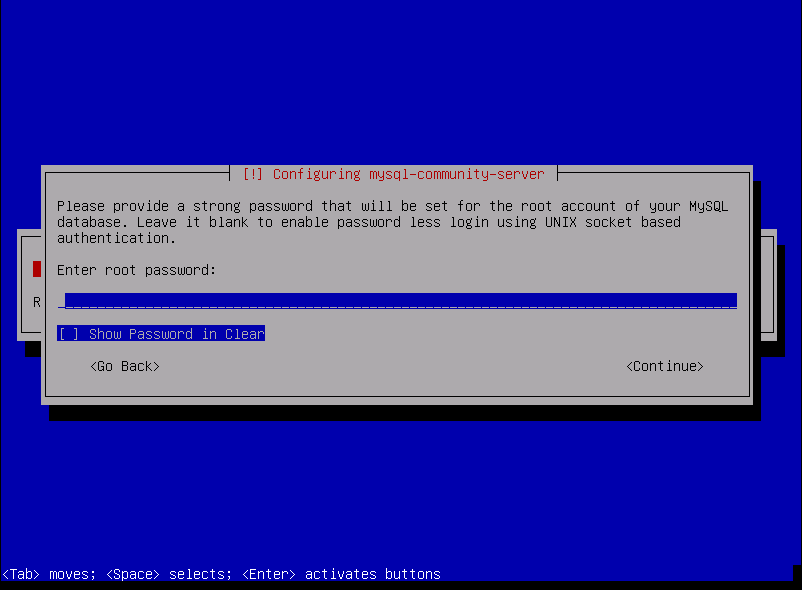Screen dimensions: 802x590
Task: Click the 'Configuring mysql-community-server' dialog title
Action: [x=393, y=174]
